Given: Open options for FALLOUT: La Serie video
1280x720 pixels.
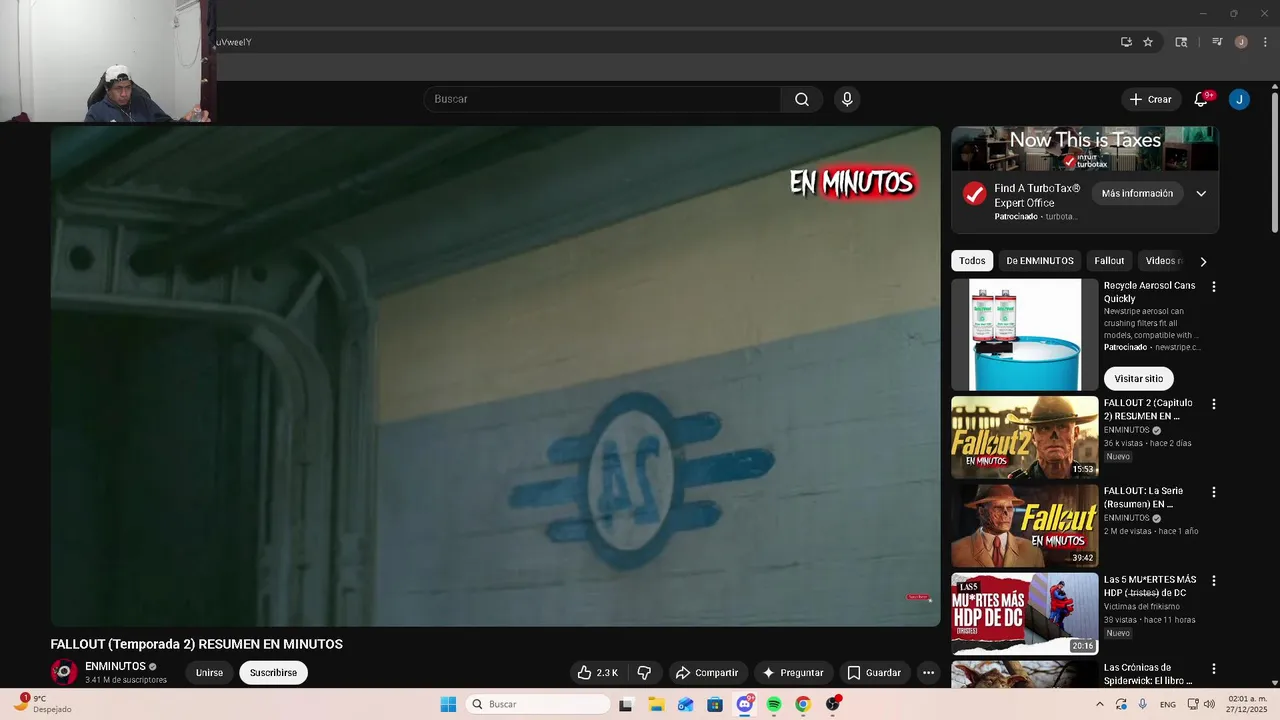Looking at the screenshot, I should (x=1214, y=492).
